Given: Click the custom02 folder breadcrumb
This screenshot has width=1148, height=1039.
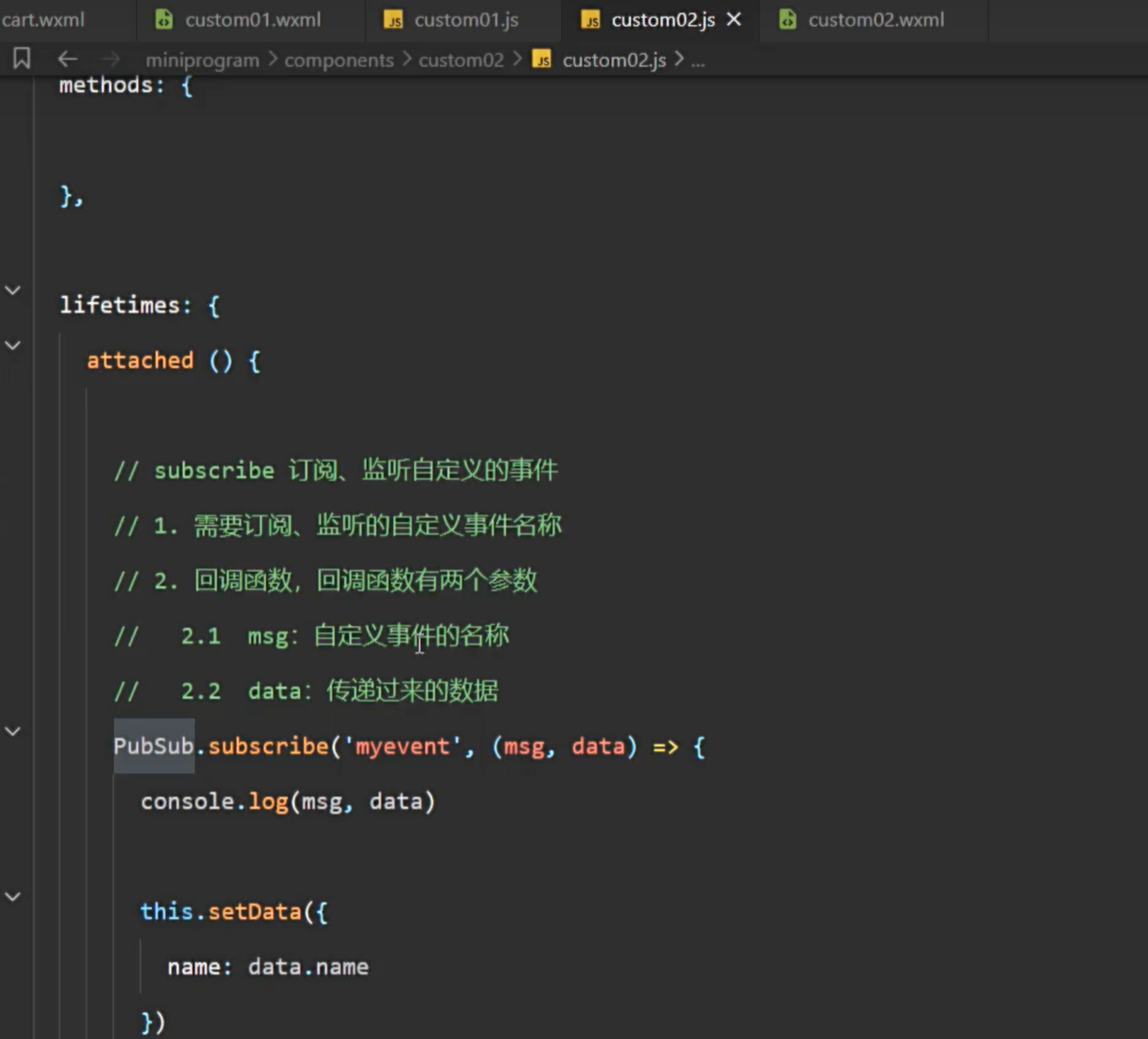Looking at the screenshot, I should point(461,60).
